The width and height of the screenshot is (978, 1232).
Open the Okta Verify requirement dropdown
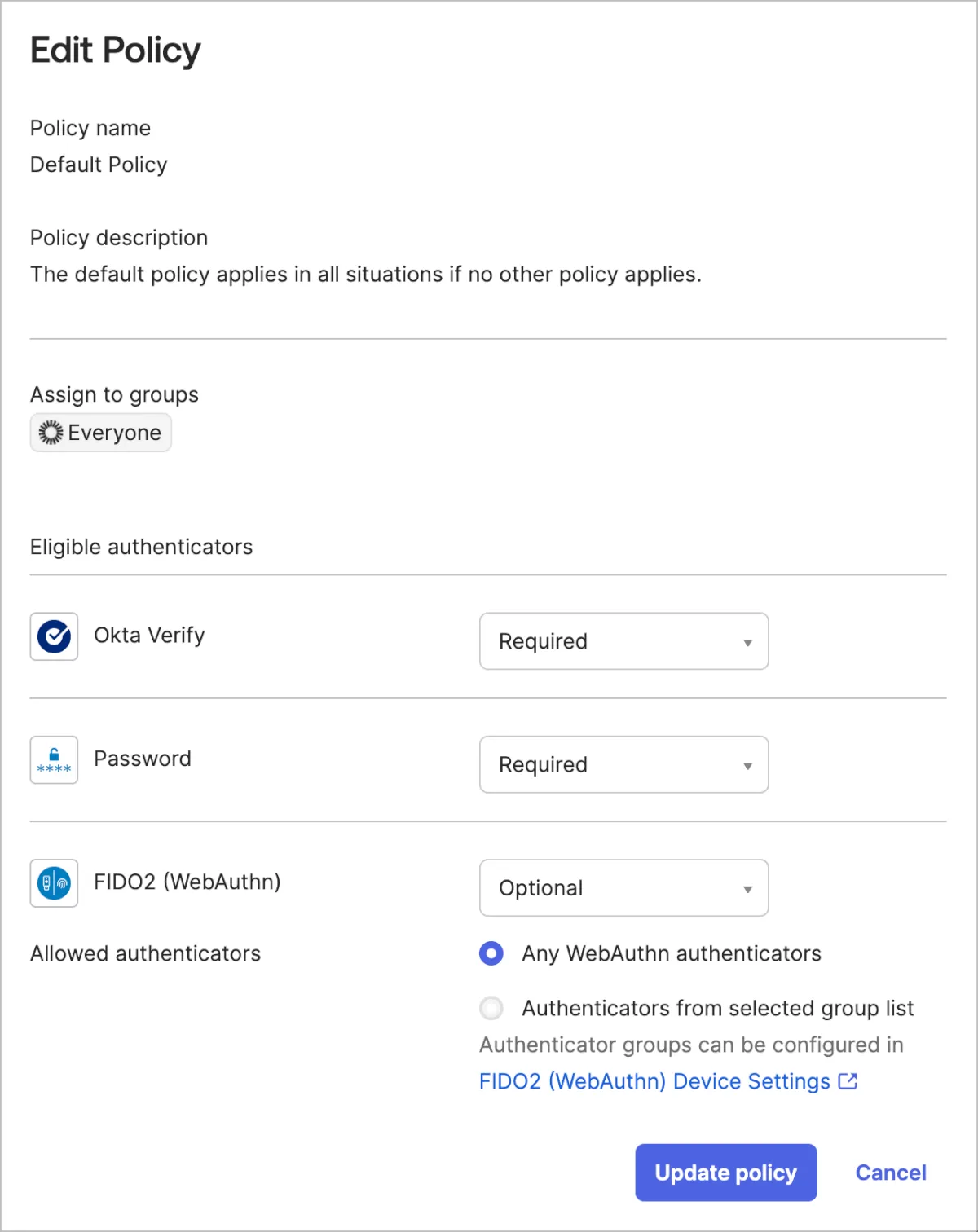[x=623, y=641]
